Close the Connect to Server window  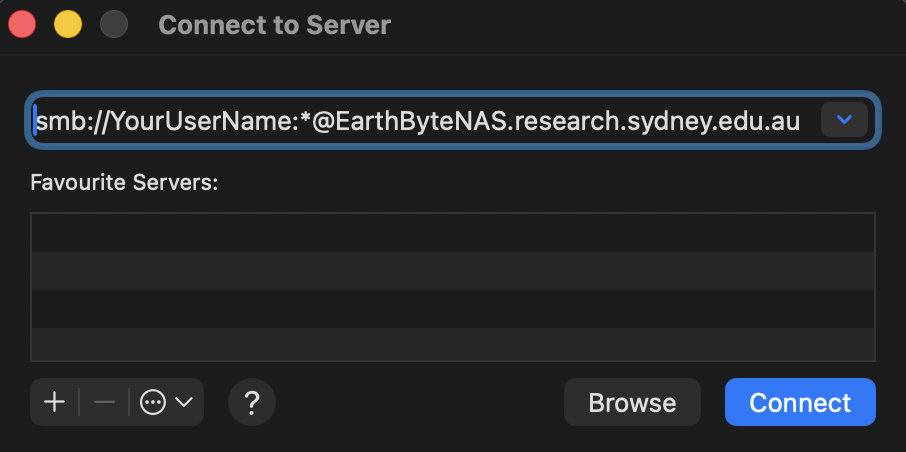(24, 24)
